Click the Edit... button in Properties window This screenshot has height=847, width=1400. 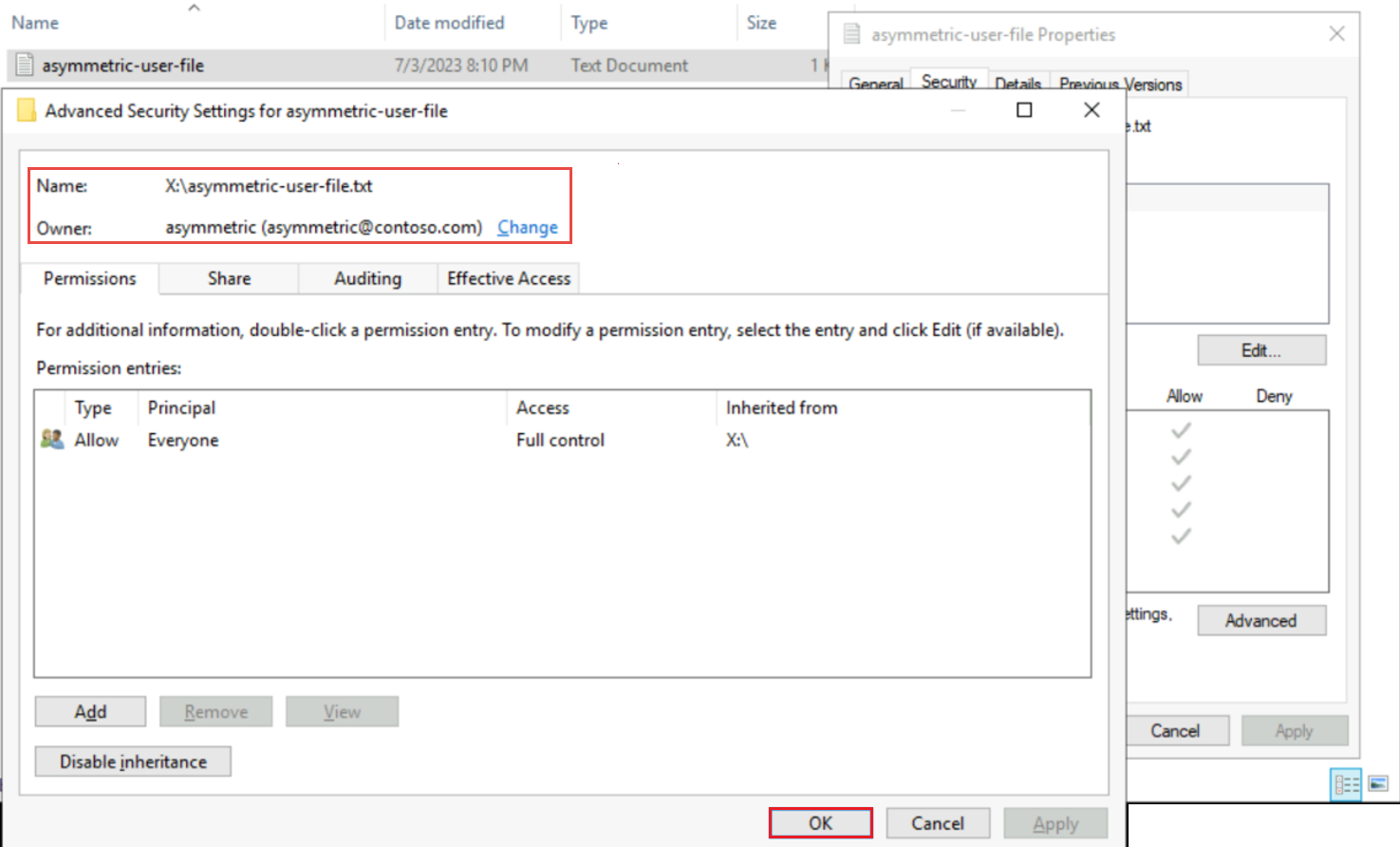[1261, 350]
